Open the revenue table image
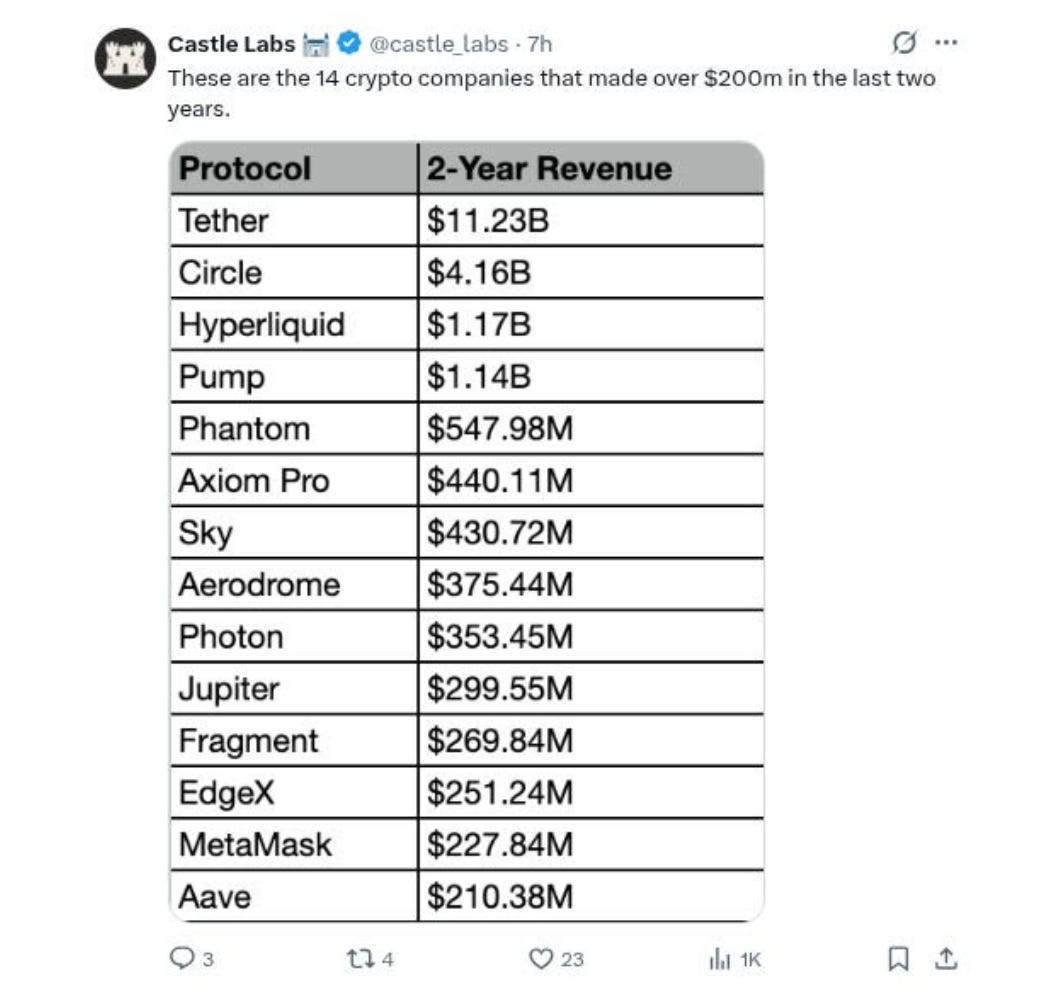 pos(467,532)
